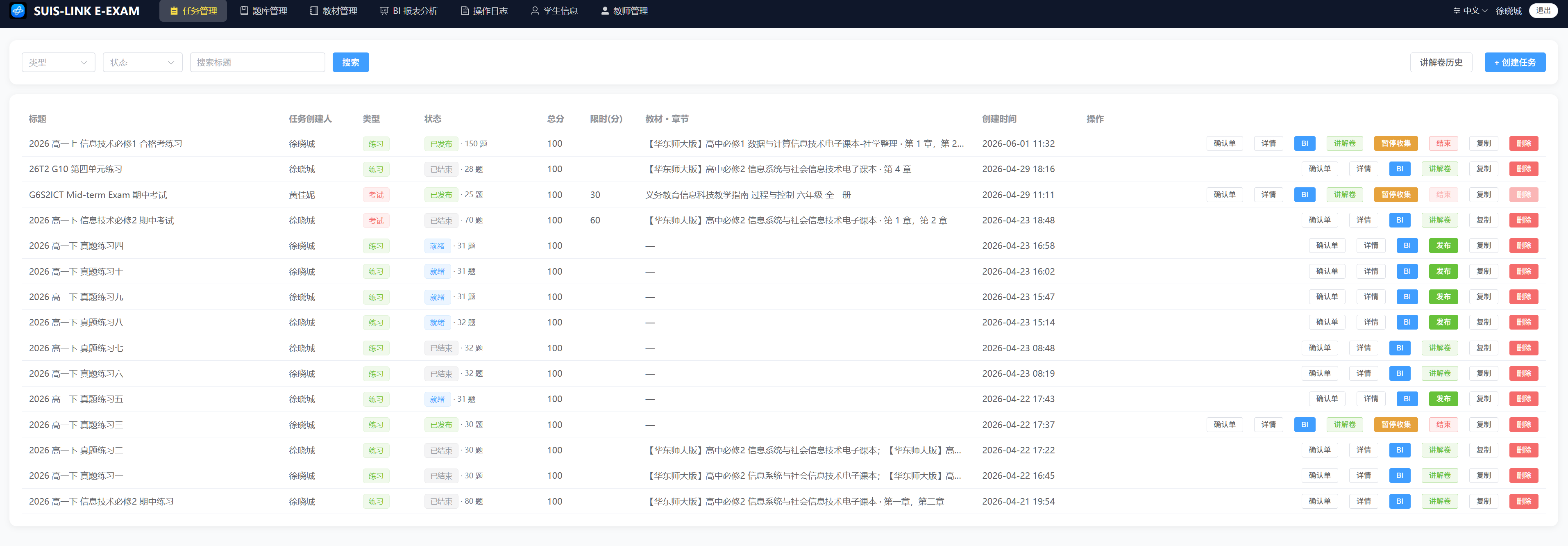1568x546 pixels.
Task: Open 详情 for 真题练习二
Action: pos(1364,450)
